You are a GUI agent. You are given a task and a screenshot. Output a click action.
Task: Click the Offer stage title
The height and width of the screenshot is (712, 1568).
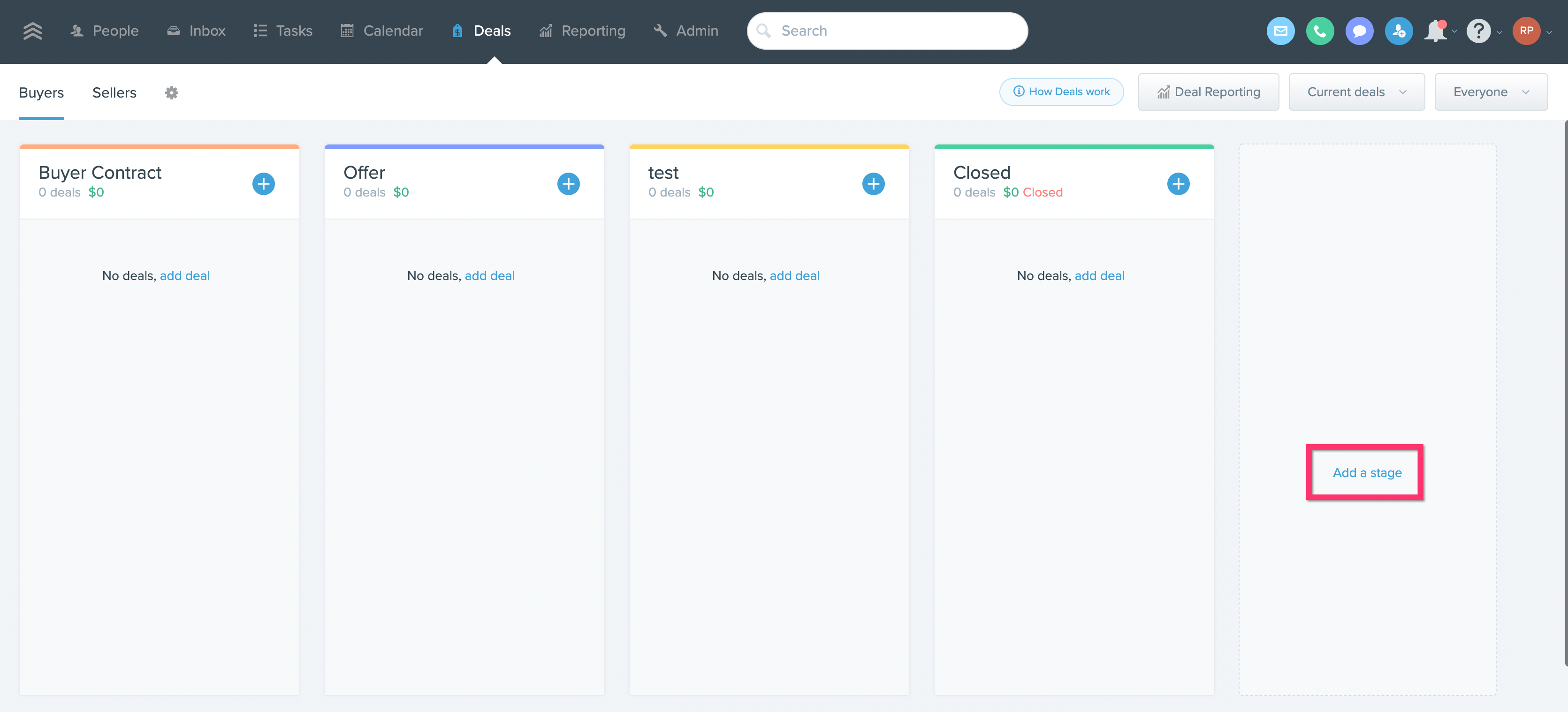click(x=364, y=172)
